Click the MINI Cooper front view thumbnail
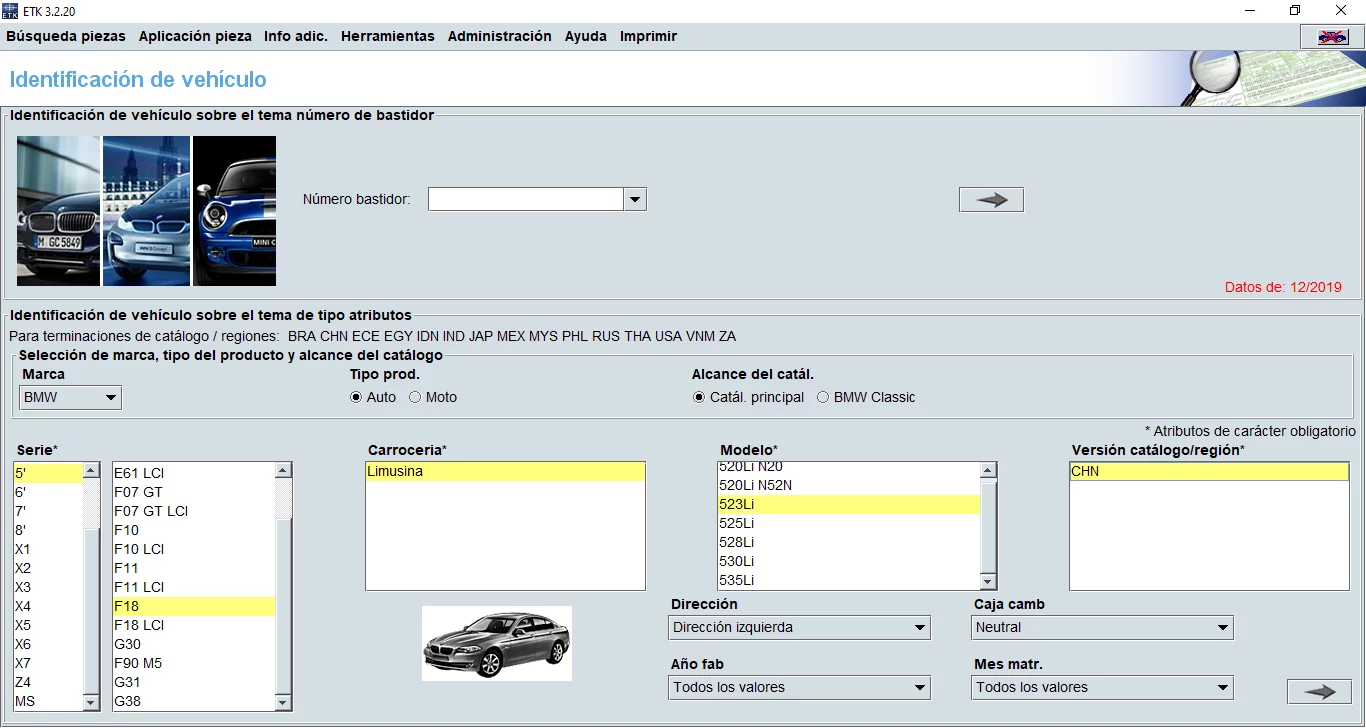1366x728 pixels. click(x=234, y=210)
